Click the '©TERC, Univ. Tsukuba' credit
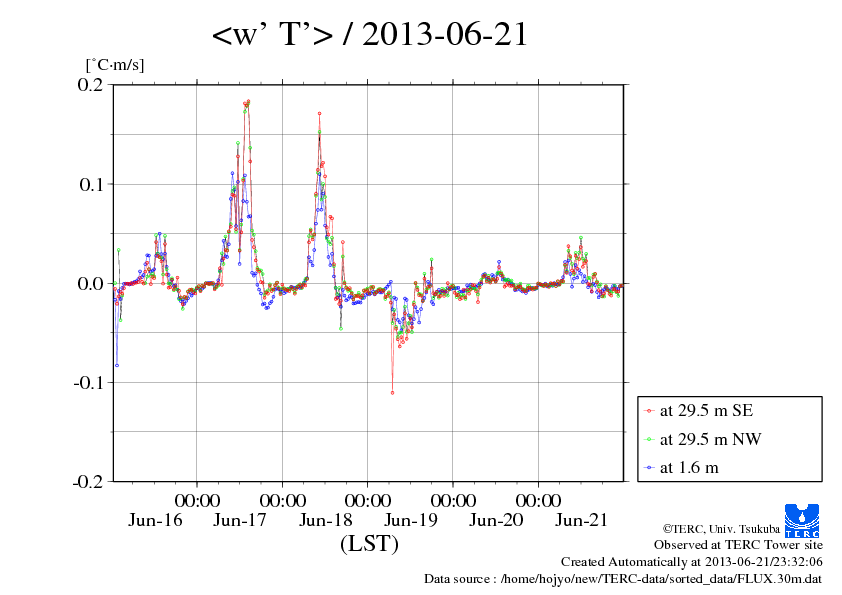 tap(721, 529)
